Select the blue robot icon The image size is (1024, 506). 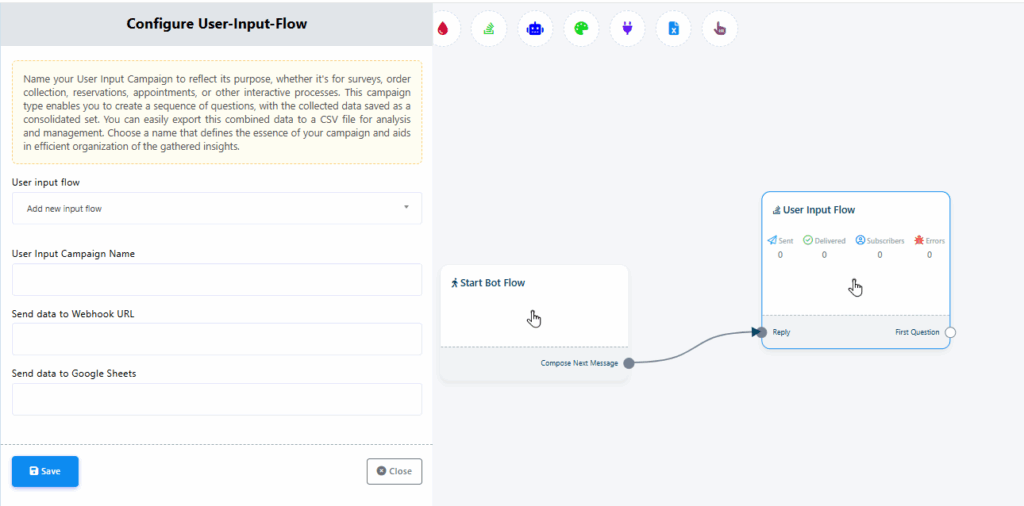[x=535, y=29]
